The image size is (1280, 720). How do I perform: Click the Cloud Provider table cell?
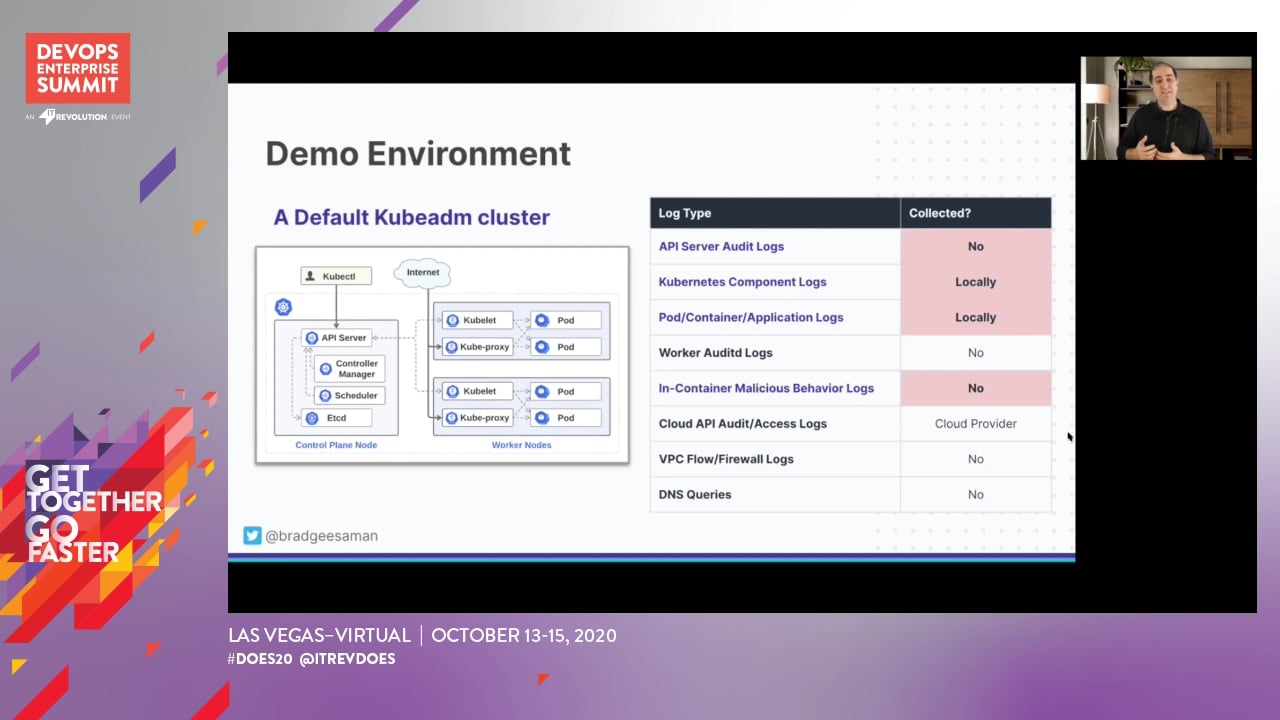(x=975, y=424)
